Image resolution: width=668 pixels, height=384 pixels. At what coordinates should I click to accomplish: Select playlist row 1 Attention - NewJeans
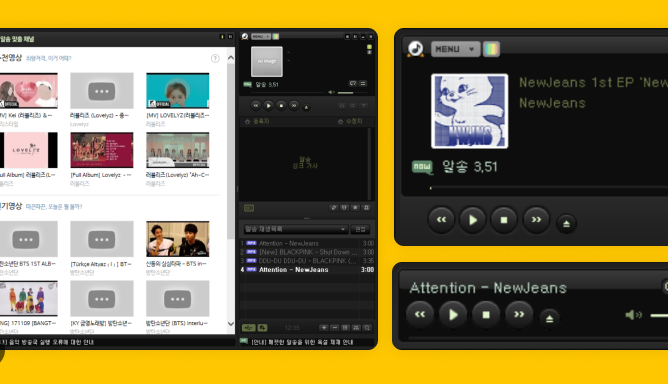pos(307,243)
